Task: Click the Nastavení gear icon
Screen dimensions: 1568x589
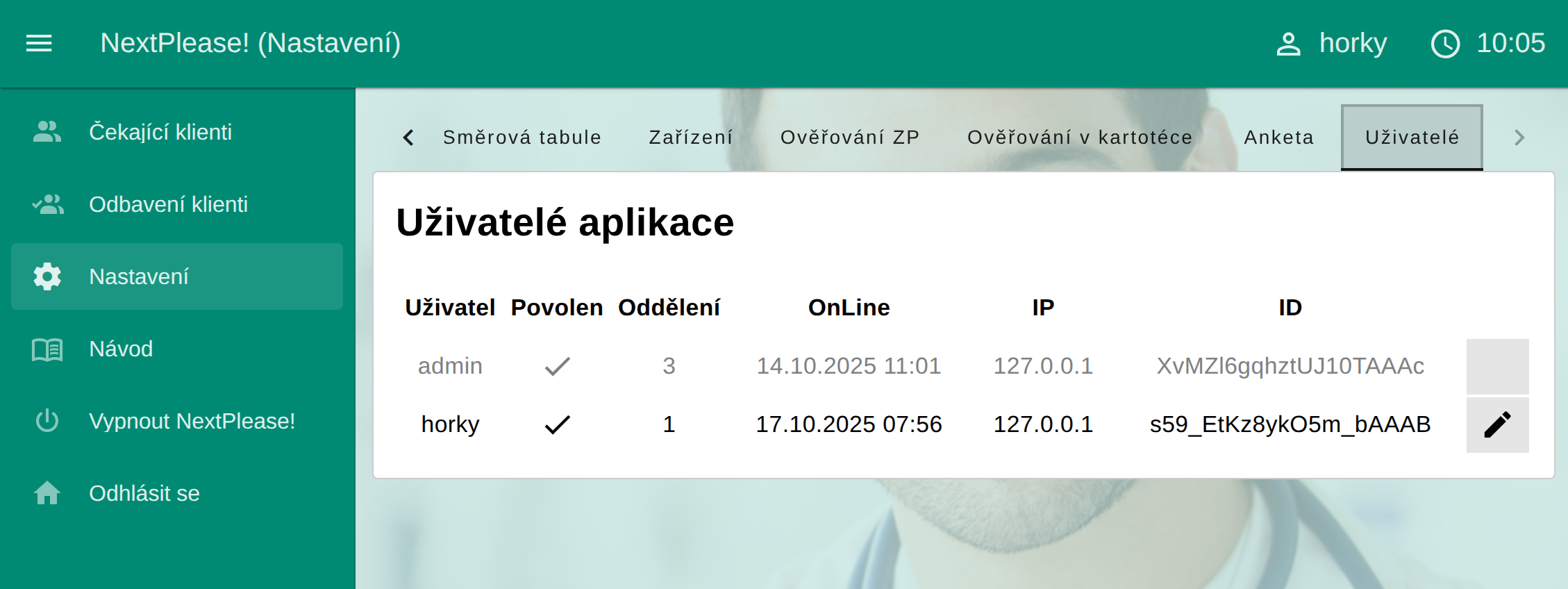Action: pyautogui.click(x=47, y=276)
